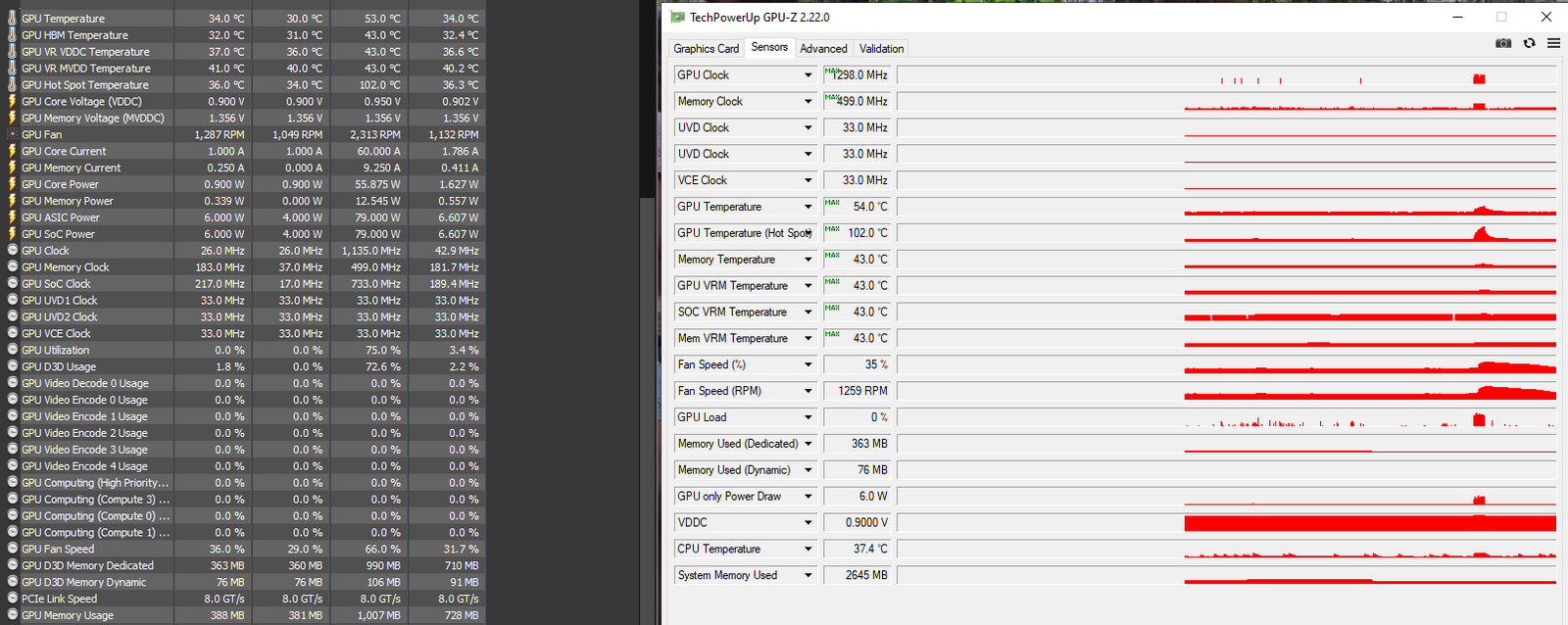Viewport: 1568px width, 625px height.
Task: Click thermometer icon beside GPU Hot Spot Temperature
Action: (12, 84)
